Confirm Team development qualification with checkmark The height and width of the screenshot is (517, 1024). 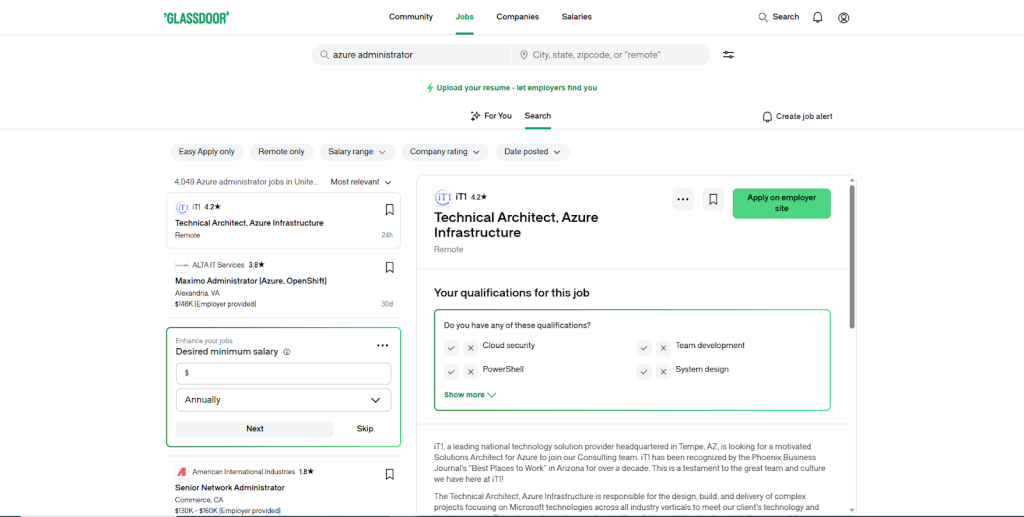[644, 348]
